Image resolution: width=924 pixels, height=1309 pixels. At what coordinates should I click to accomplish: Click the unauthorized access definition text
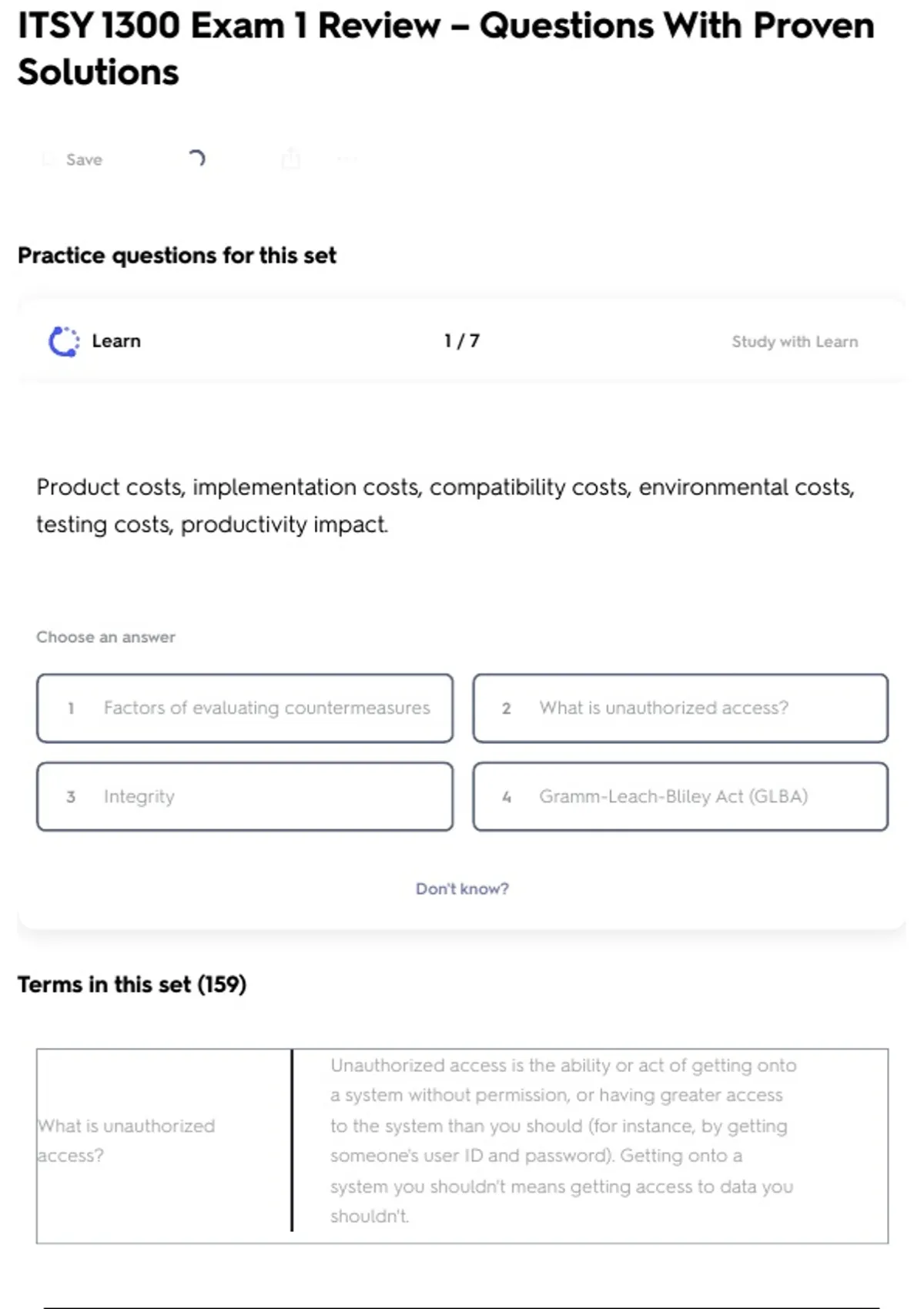[563, 1140]
